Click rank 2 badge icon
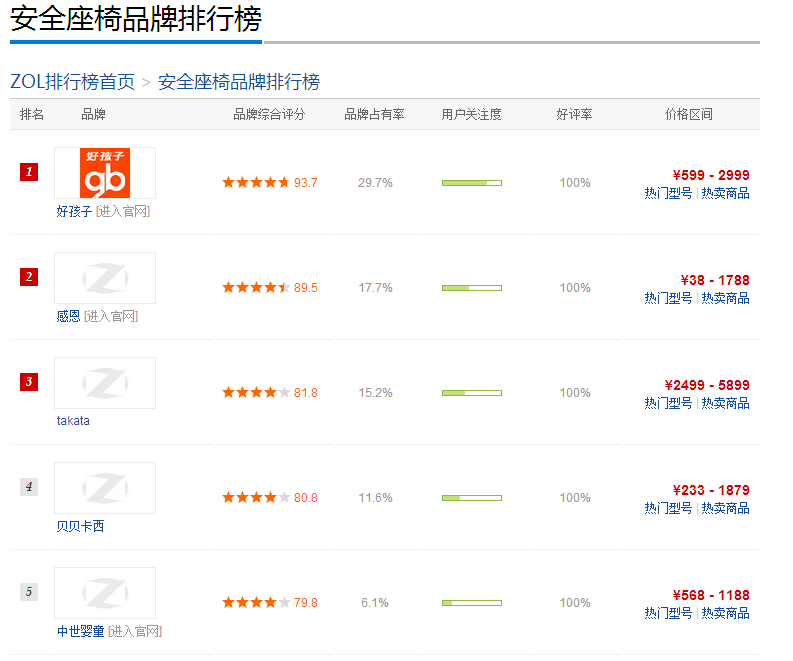The height and width of the screenshot is (661, 793). [29, 277]
